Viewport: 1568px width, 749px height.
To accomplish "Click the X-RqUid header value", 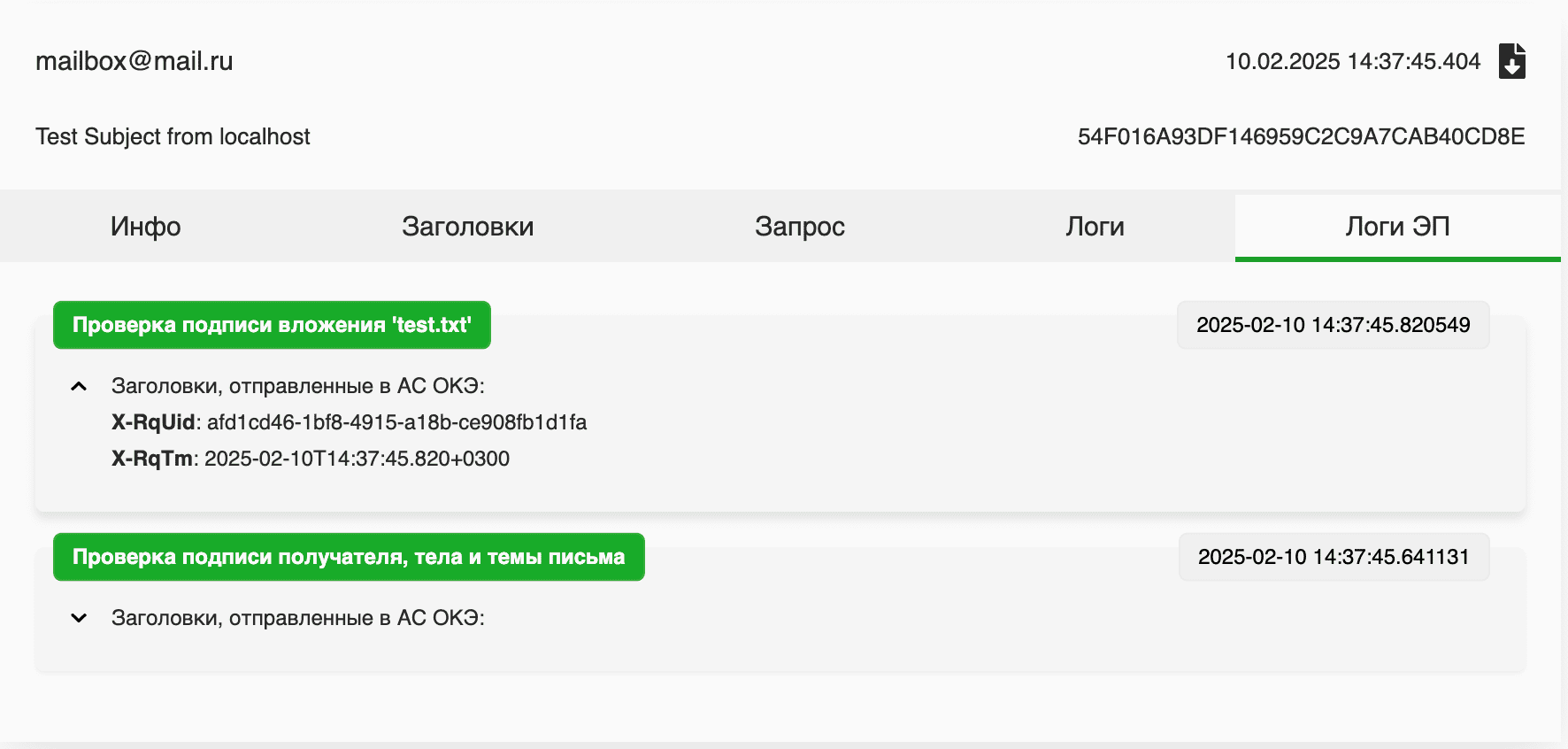I will 396,422.
